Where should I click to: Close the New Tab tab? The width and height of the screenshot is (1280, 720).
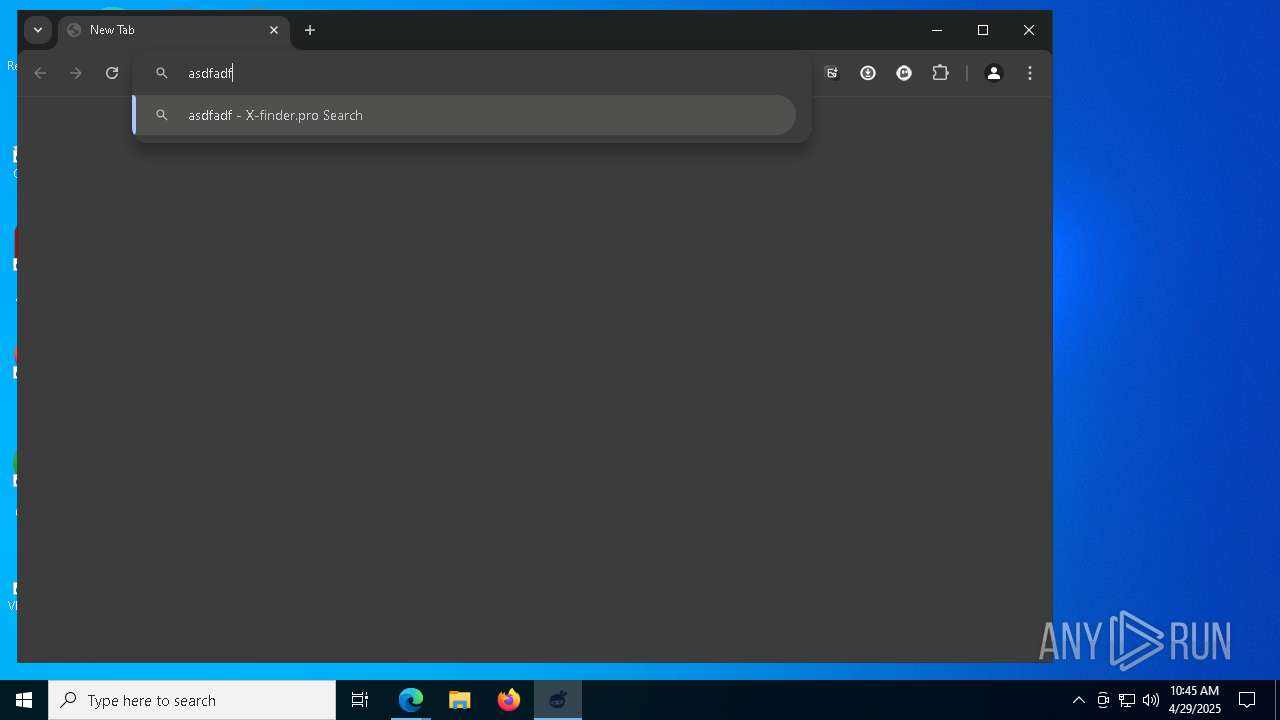click(273, 30)
